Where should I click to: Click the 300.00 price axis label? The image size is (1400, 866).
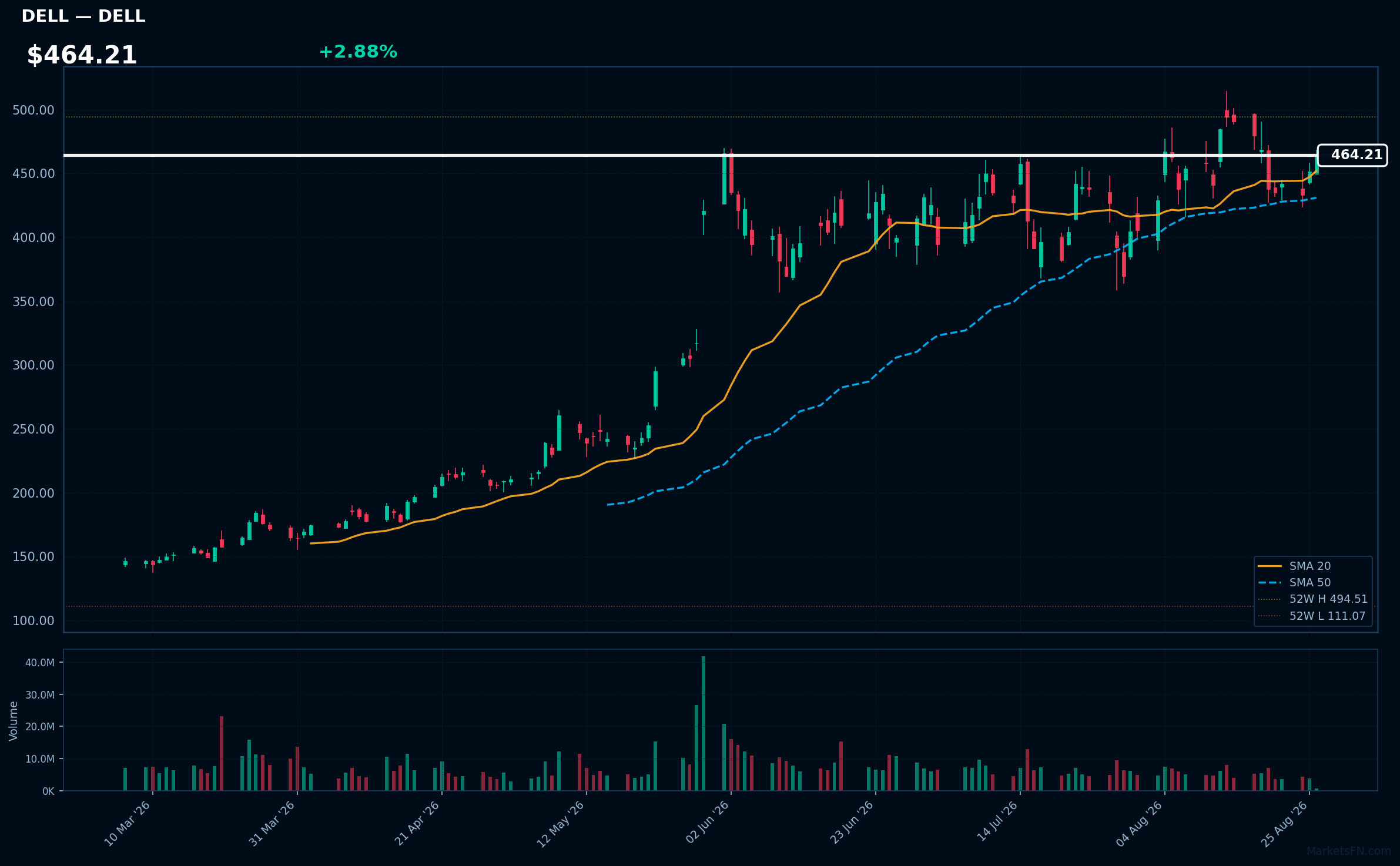tap(34, 365)
